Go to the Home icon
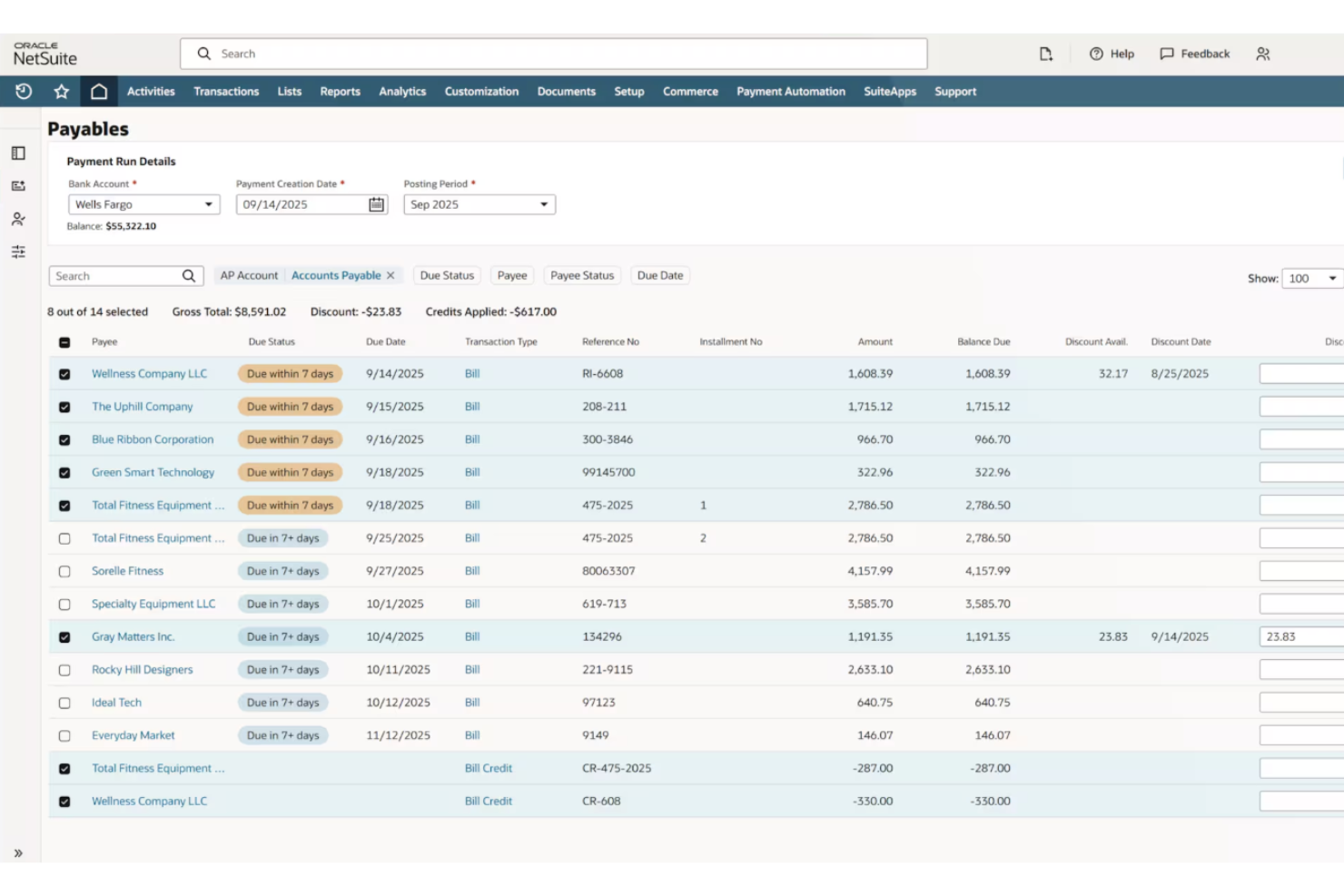The width and height of the screenshot is (1344, 896). point(100,91)
